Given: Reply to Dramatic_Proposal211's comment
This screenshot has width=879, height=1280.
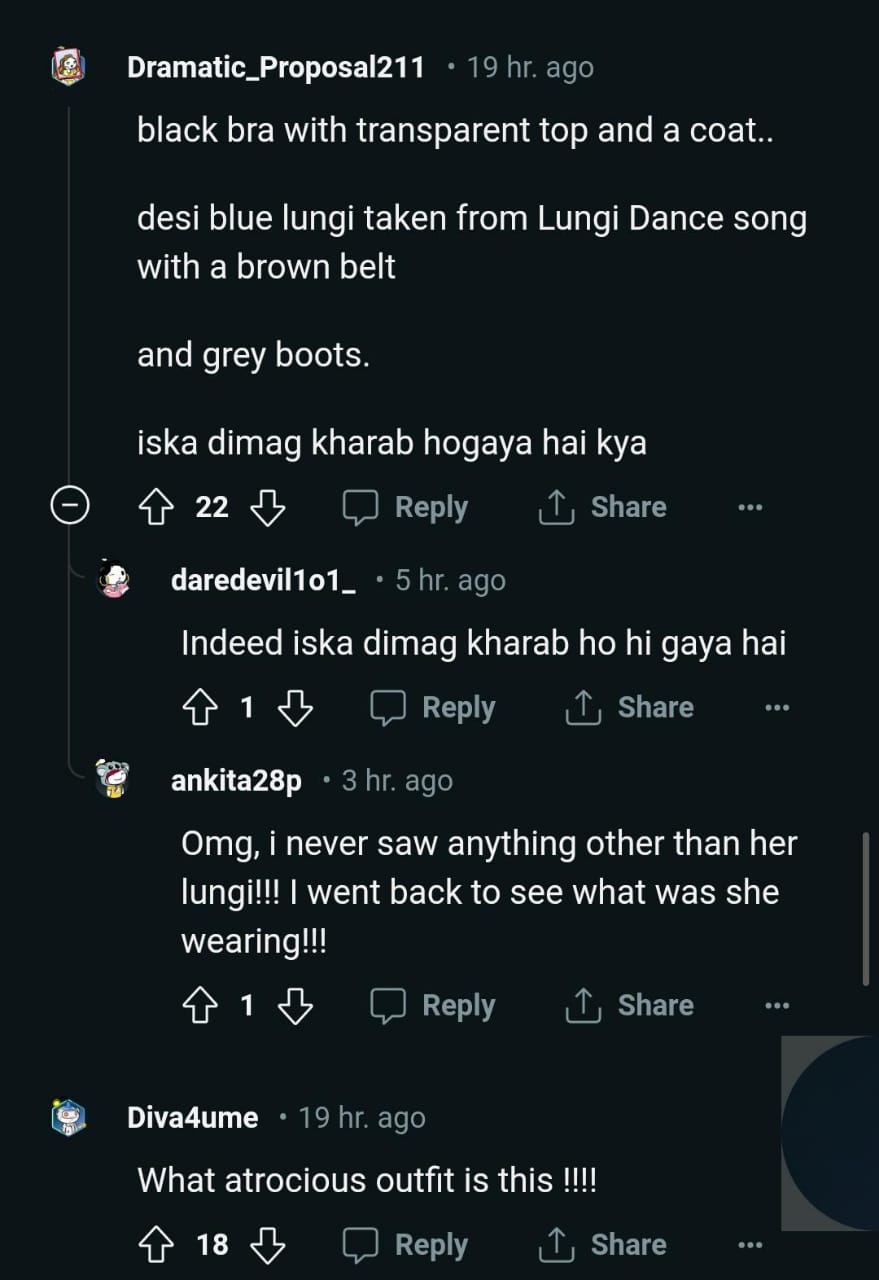Looking at the screenshot, I should pos(406,508).
